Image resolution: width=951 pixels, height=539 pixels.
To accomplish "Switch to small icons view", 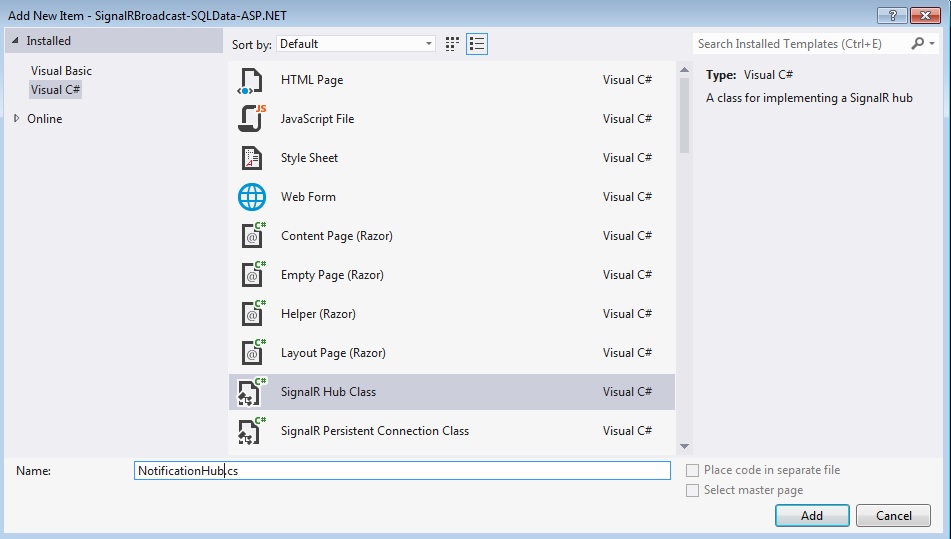I will 453,44.
